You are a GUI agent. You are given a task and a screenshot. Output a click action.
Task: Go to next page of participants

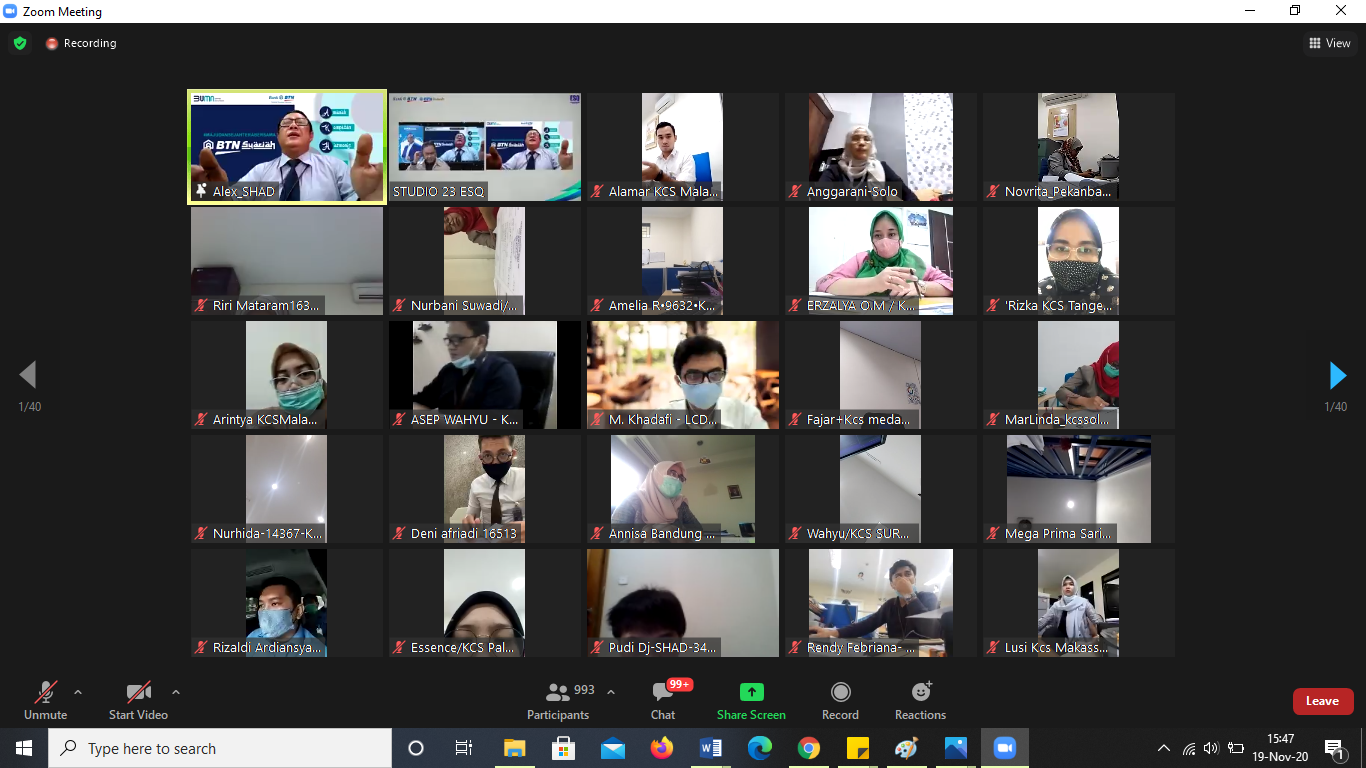[1337, 375]
